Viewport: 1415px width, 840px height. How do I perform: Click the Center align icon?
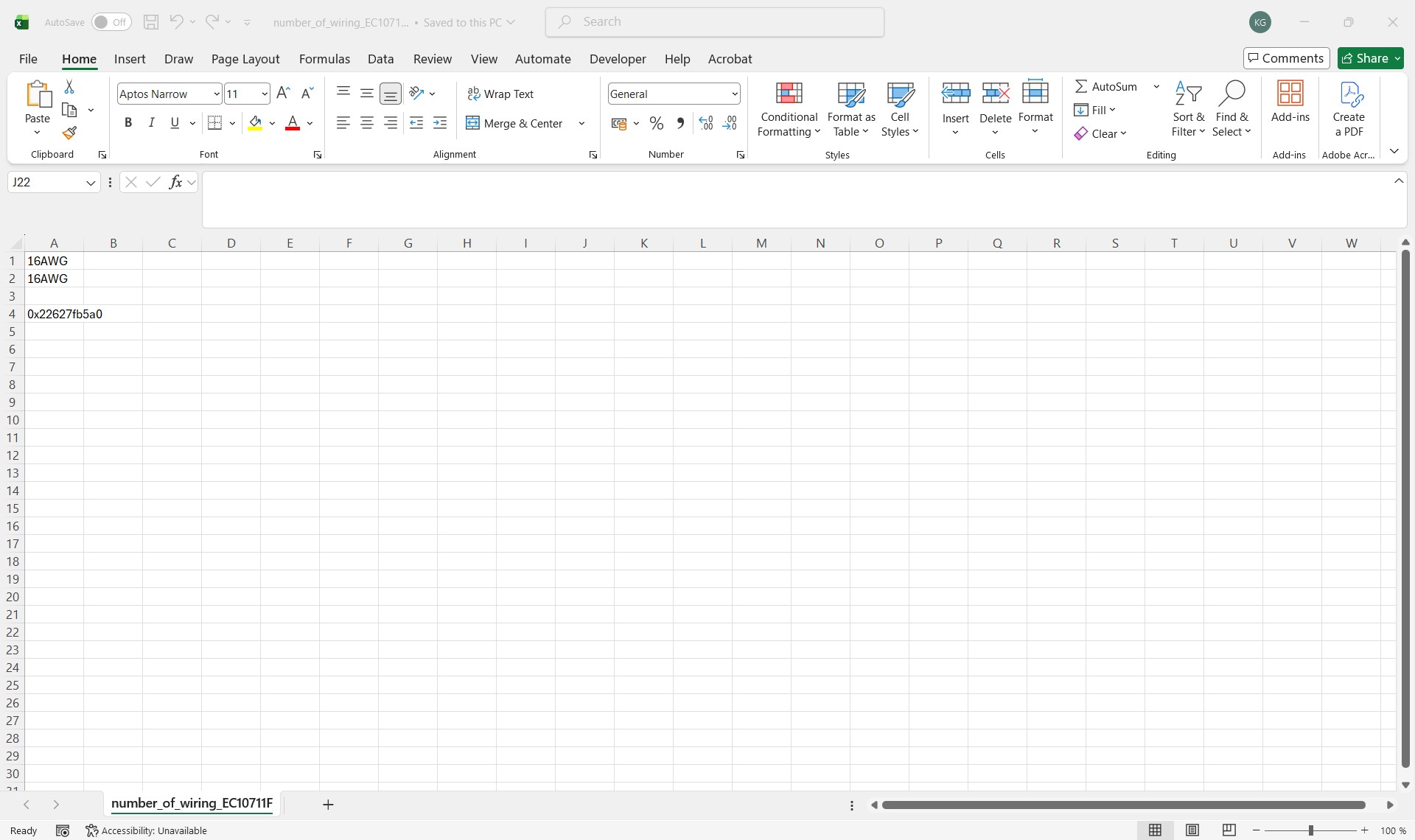(x=366, y=123)
